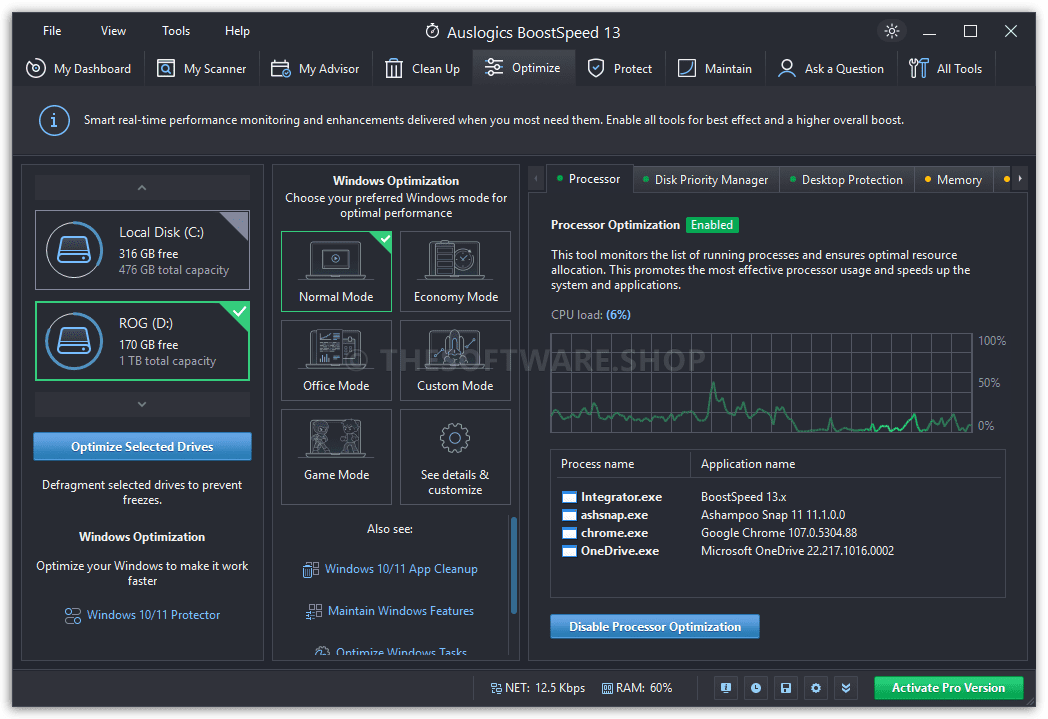Open Windows 10/11 App Cleanup link

(x=401, y=569)
